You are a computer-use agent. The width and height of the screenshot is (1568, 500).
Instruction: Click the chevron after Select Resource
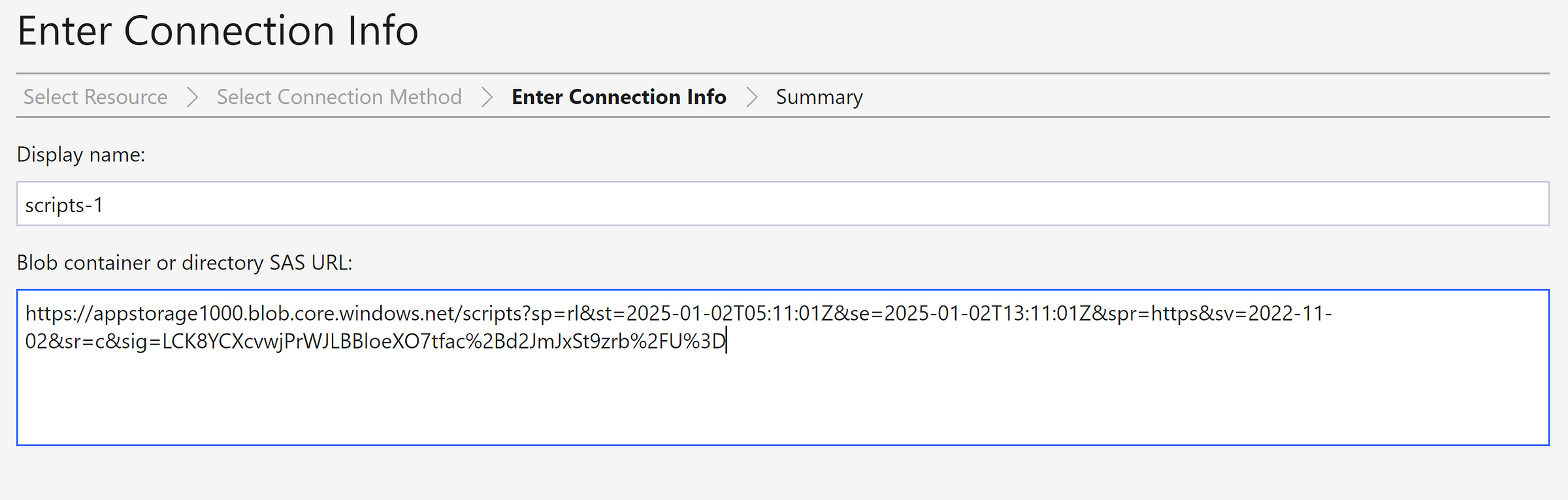(x=192, y=97)
